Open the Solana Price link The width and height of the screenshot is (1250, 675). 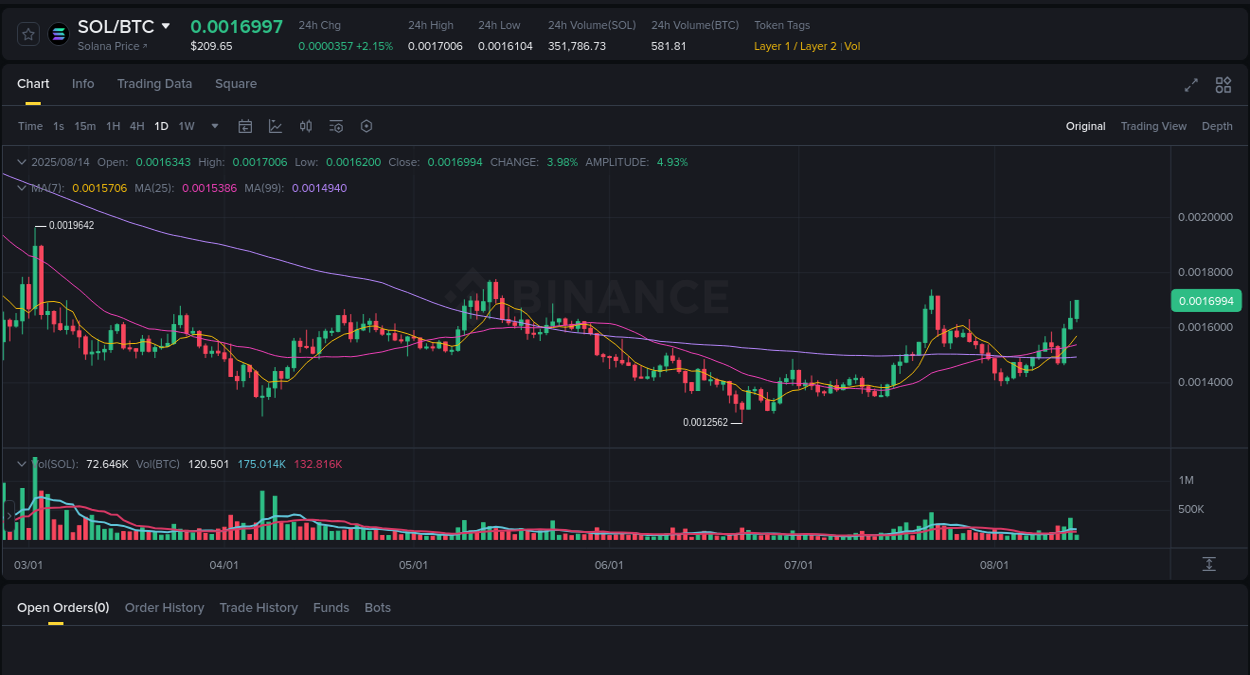112,46
